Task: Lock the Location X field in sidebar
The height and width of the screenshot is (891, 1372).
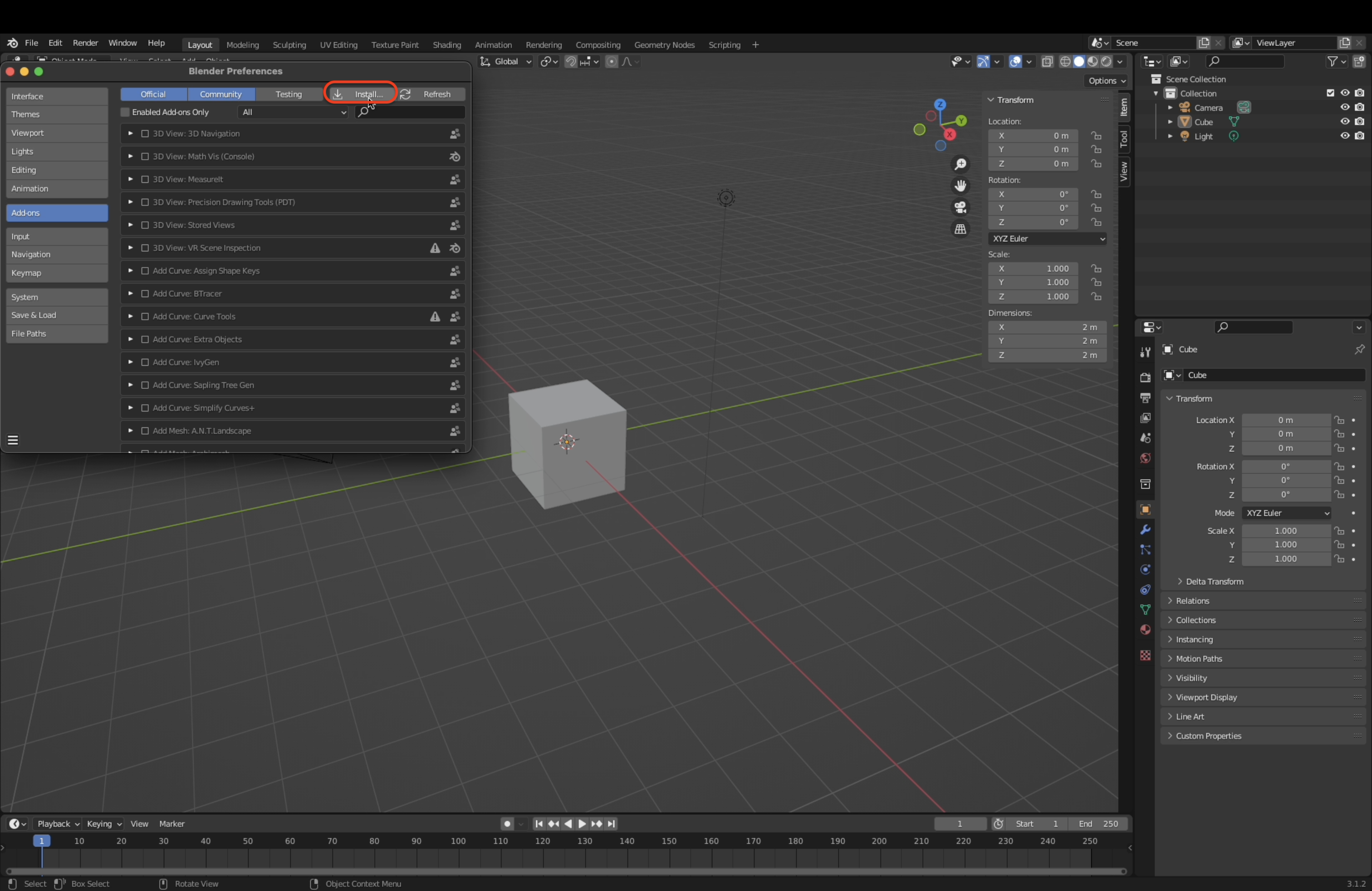Action: click(1096, 136)
